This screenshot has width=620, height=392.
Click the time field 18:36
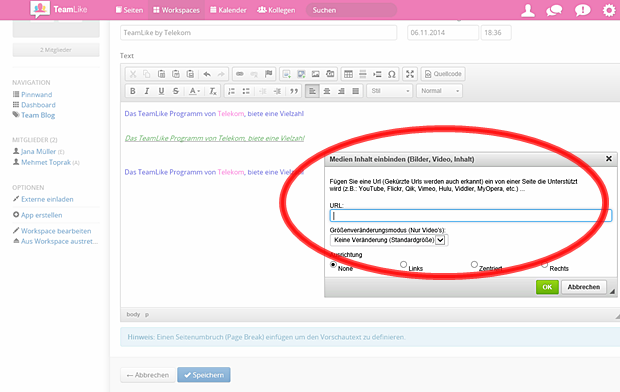tap(496, 33)
